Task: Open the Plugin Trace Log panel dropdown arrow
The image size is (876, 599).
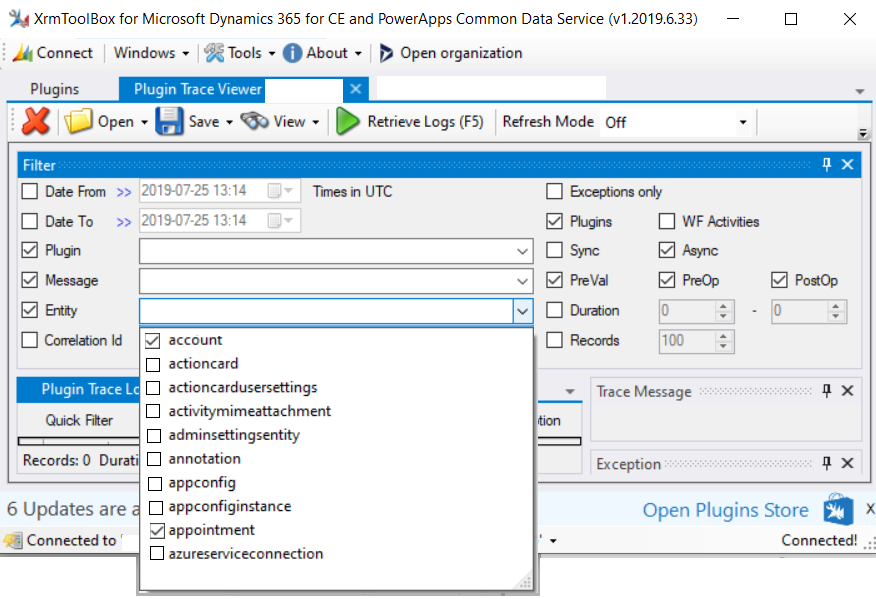Action: click(x=570, y=391)
